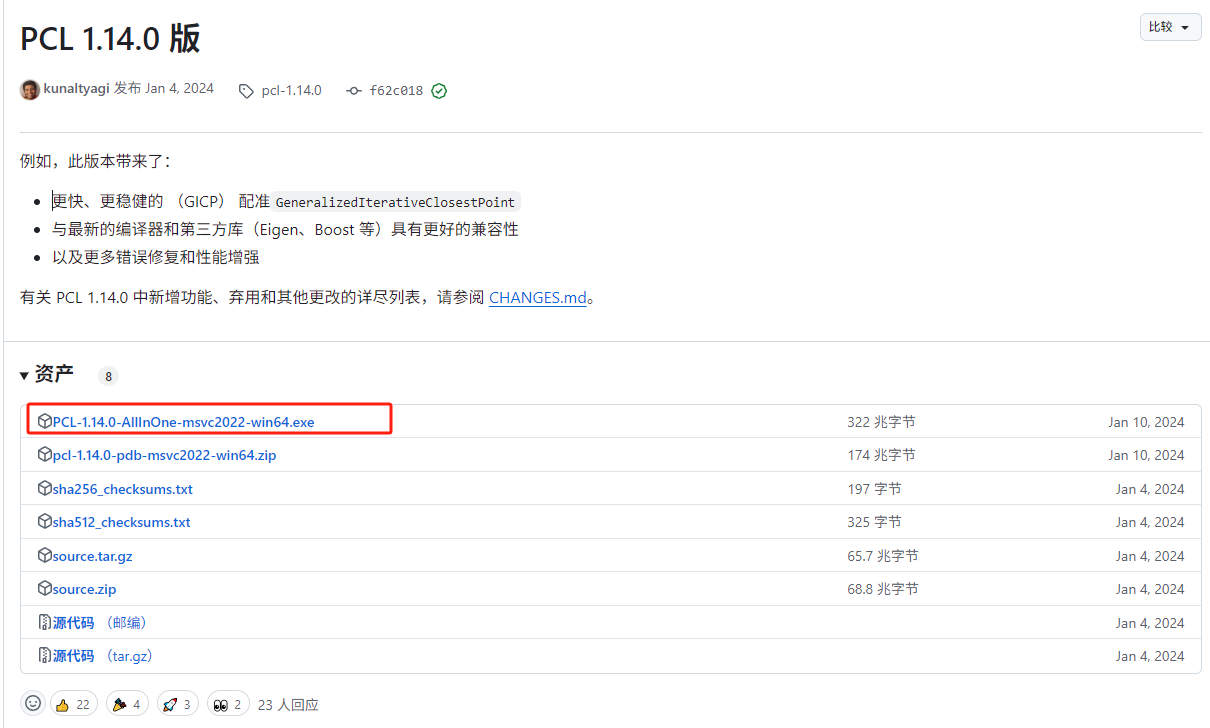Open the 比较 dropdown

1170,27
